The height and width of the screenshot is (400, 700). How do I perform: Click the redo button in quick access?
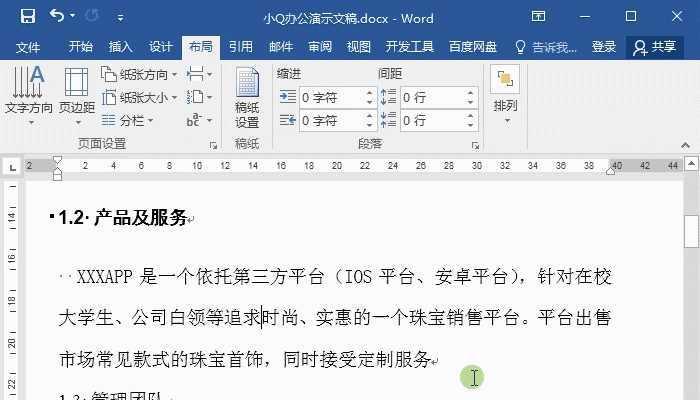[92, 16]
